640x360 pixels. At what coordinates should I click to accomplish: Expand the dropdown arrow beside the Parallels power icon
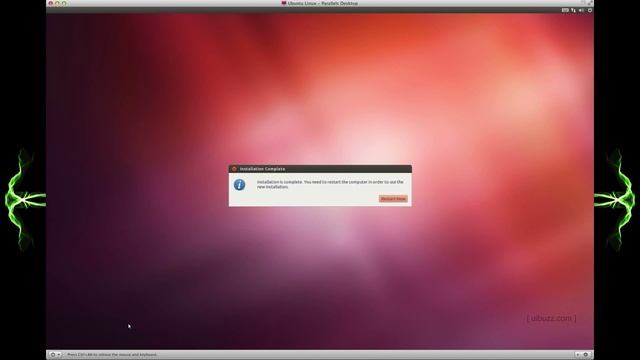tap(59, 355)
